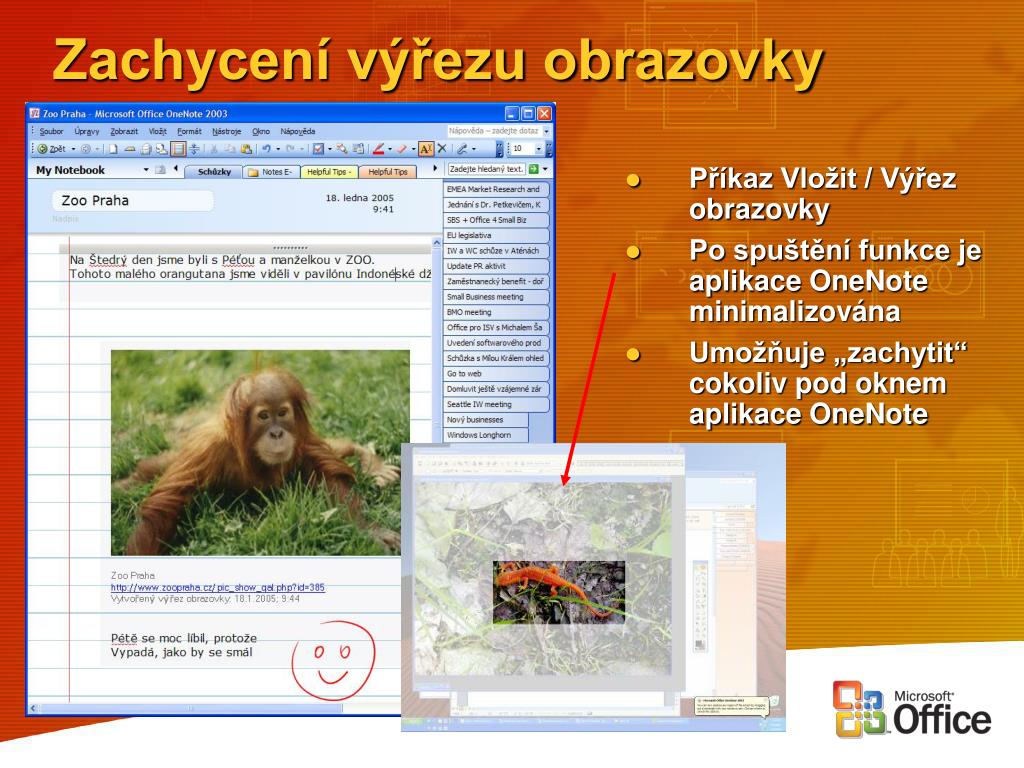Viewport: 1024px width, 768px height.
Task: Open the Nápověda menu
Action: coord(297,131)
